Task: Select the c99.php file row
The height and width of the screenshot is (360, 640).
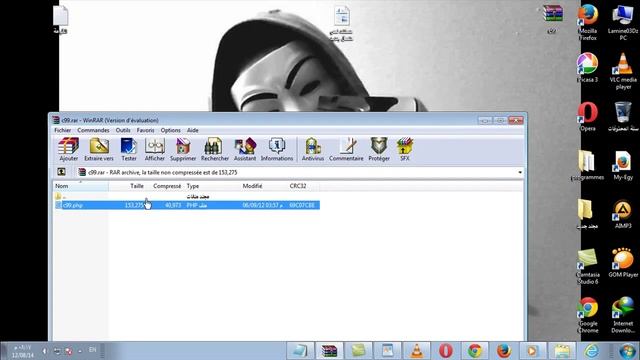Action: point(187,205)
